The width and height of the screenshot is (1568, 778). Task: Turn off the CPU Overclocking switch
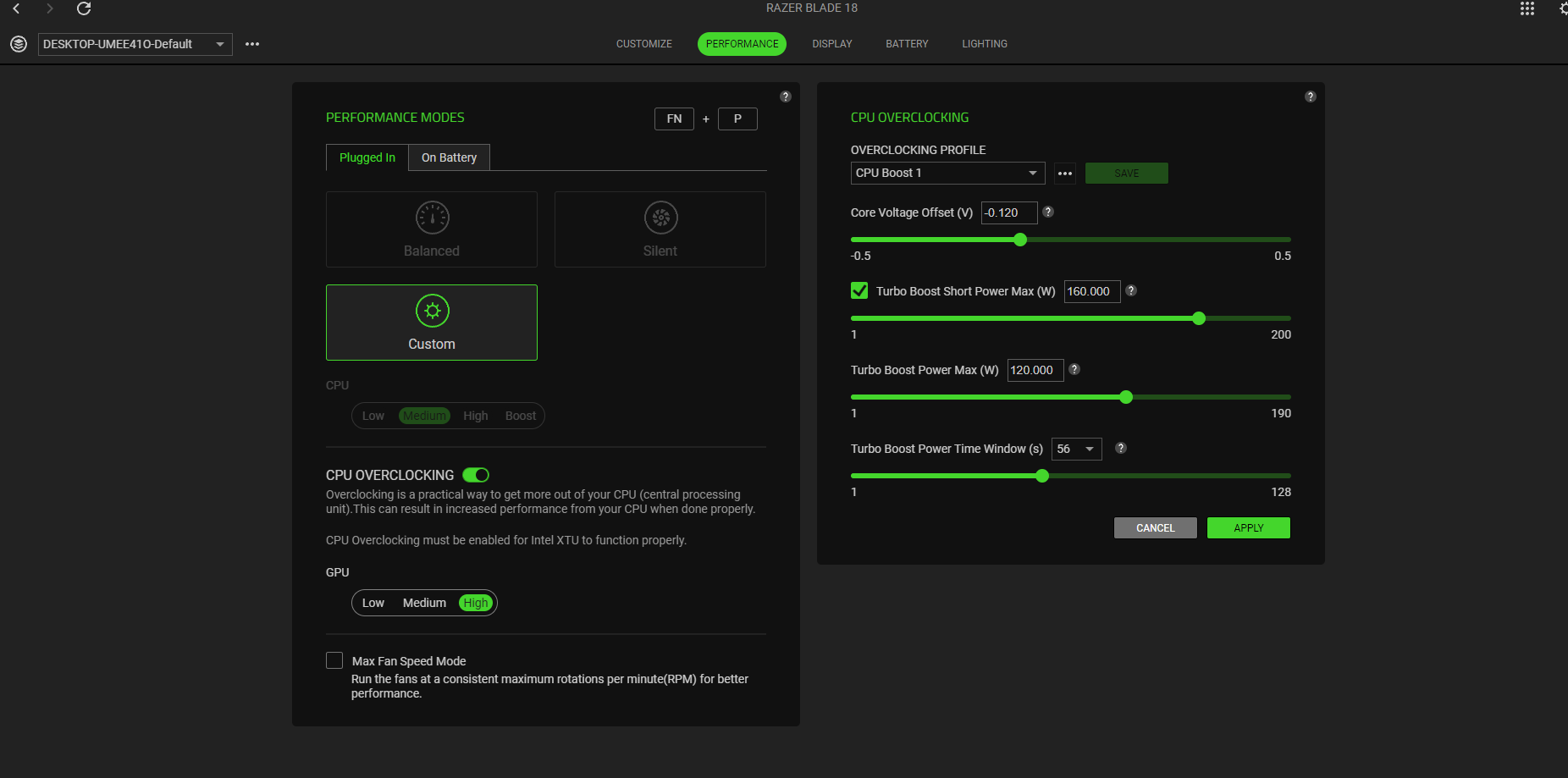tap(476, 475)
